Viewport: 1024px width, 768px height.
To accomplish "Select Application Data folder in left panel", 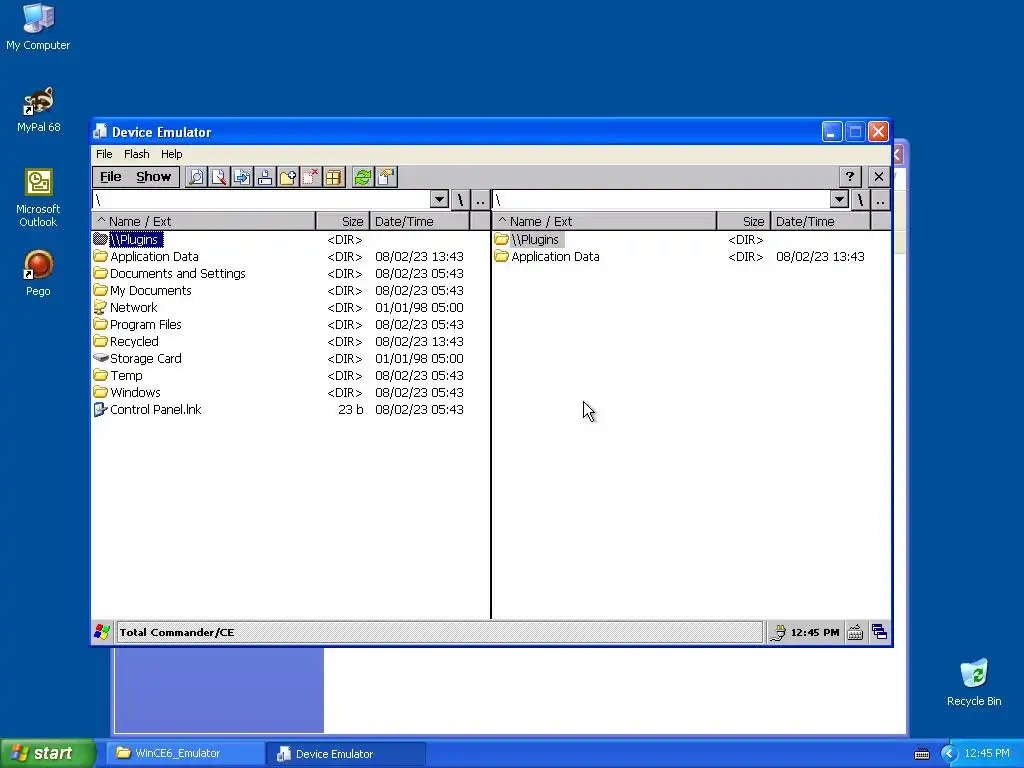I will (154, 257).
